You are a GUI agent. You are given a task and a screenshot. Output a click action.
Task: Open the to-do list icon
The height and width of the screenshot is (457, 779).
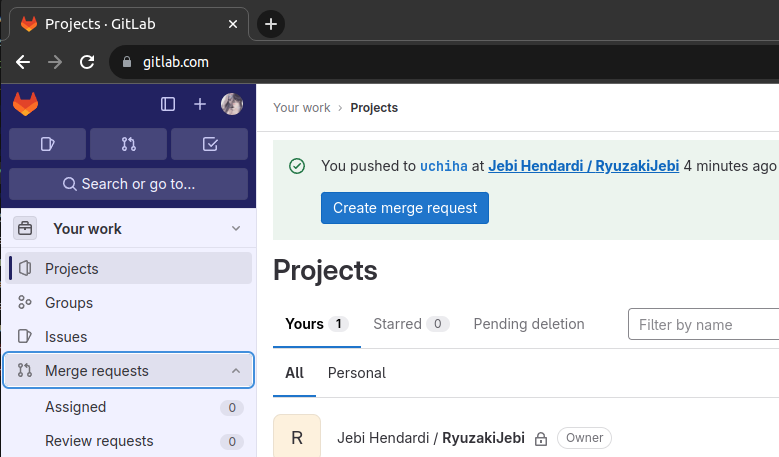(209, 144)
